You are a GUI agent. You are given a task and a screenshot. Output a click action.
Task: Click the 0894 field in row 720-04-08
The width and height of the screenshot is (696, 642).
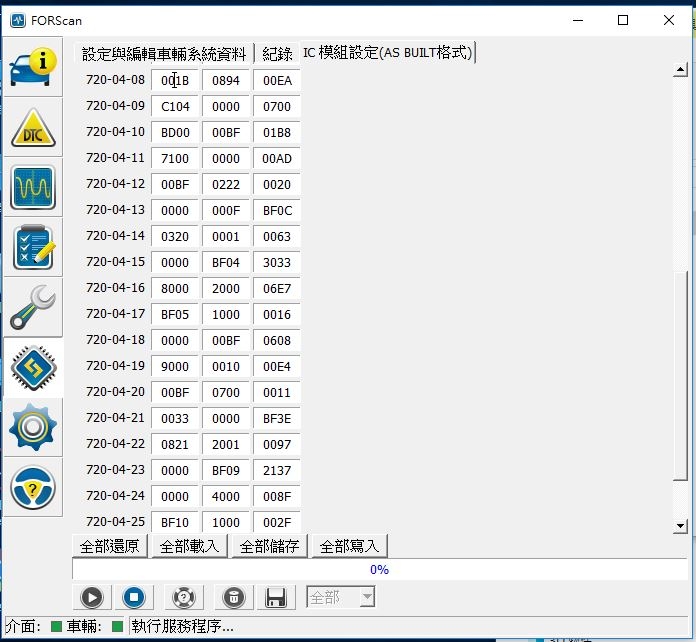click(226, 80)
